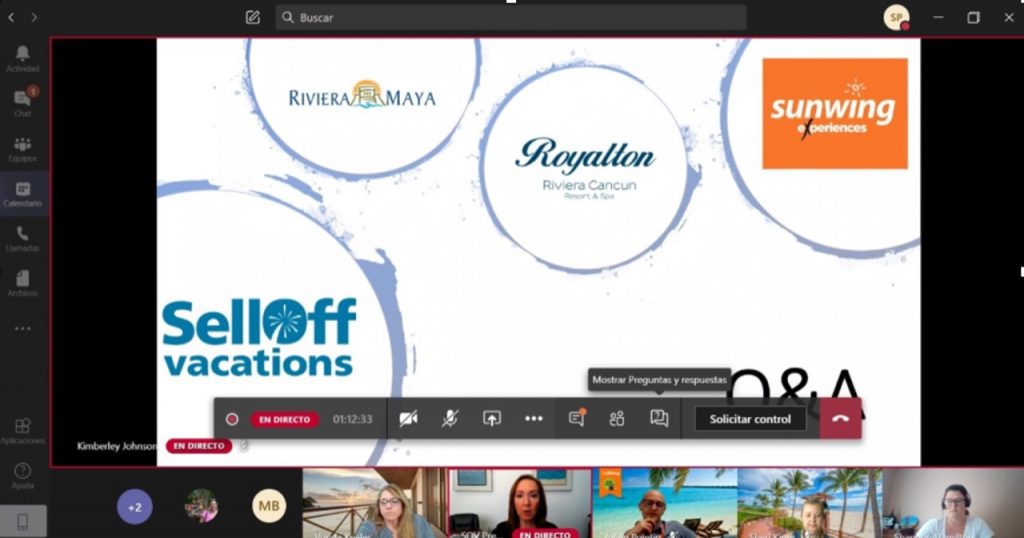
Task: Switch to the Calendario tab
Action: point(22,193)
